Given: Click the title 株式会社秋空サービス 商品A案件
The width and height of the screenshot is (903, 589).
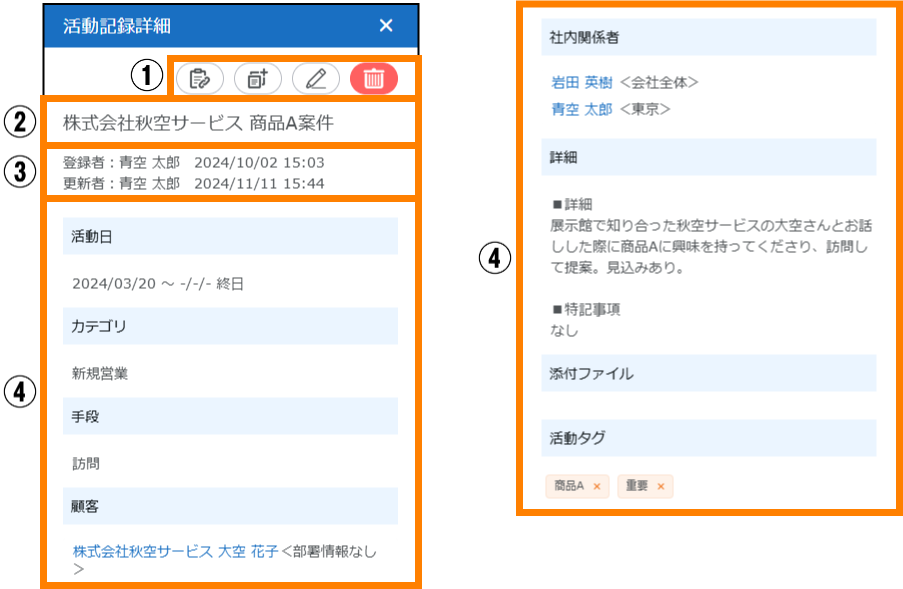Looking at the screenshot, I should [x=198, y=124].
